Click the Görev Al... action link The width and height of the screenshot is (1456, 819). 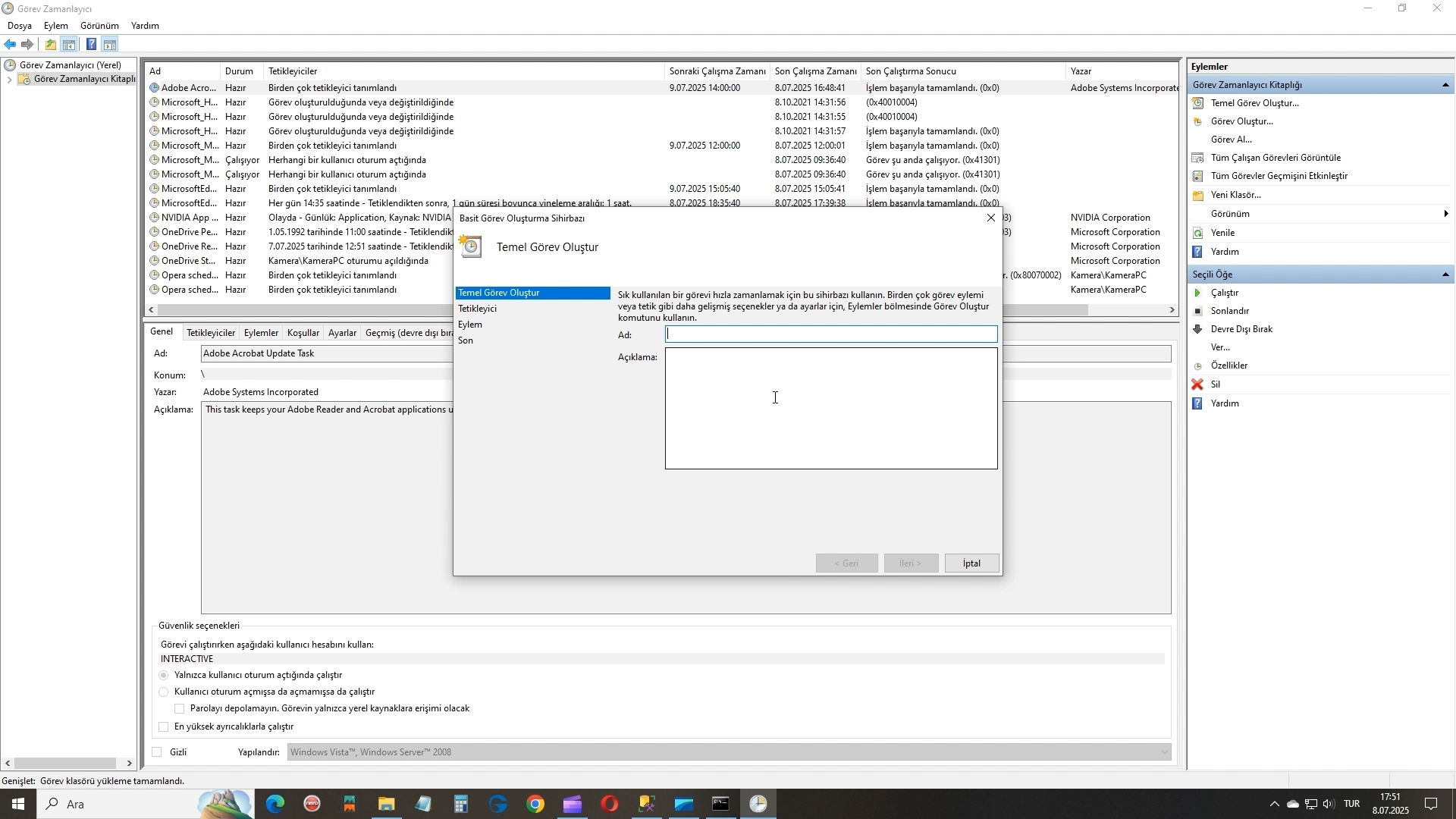[1232, 140]
